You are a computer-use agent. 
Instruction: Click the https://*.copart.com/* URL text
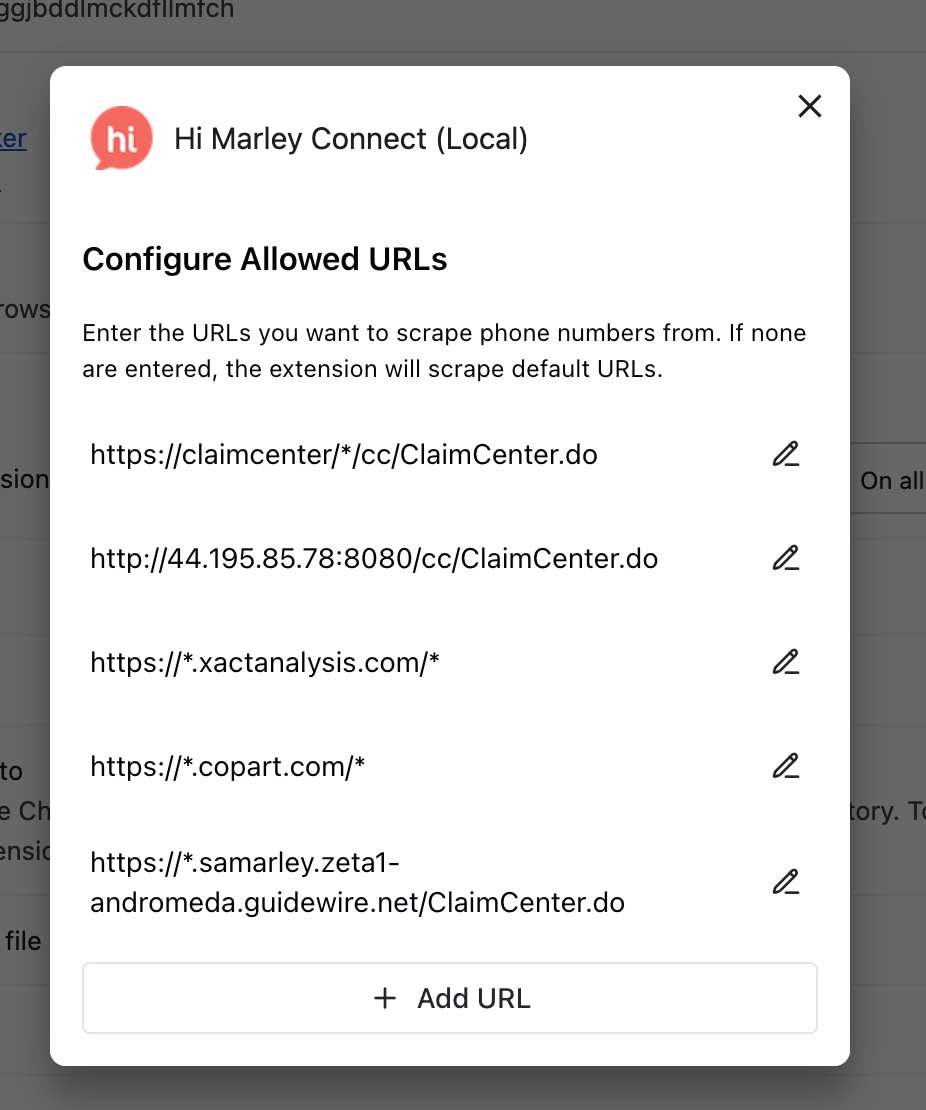(228, 767)
